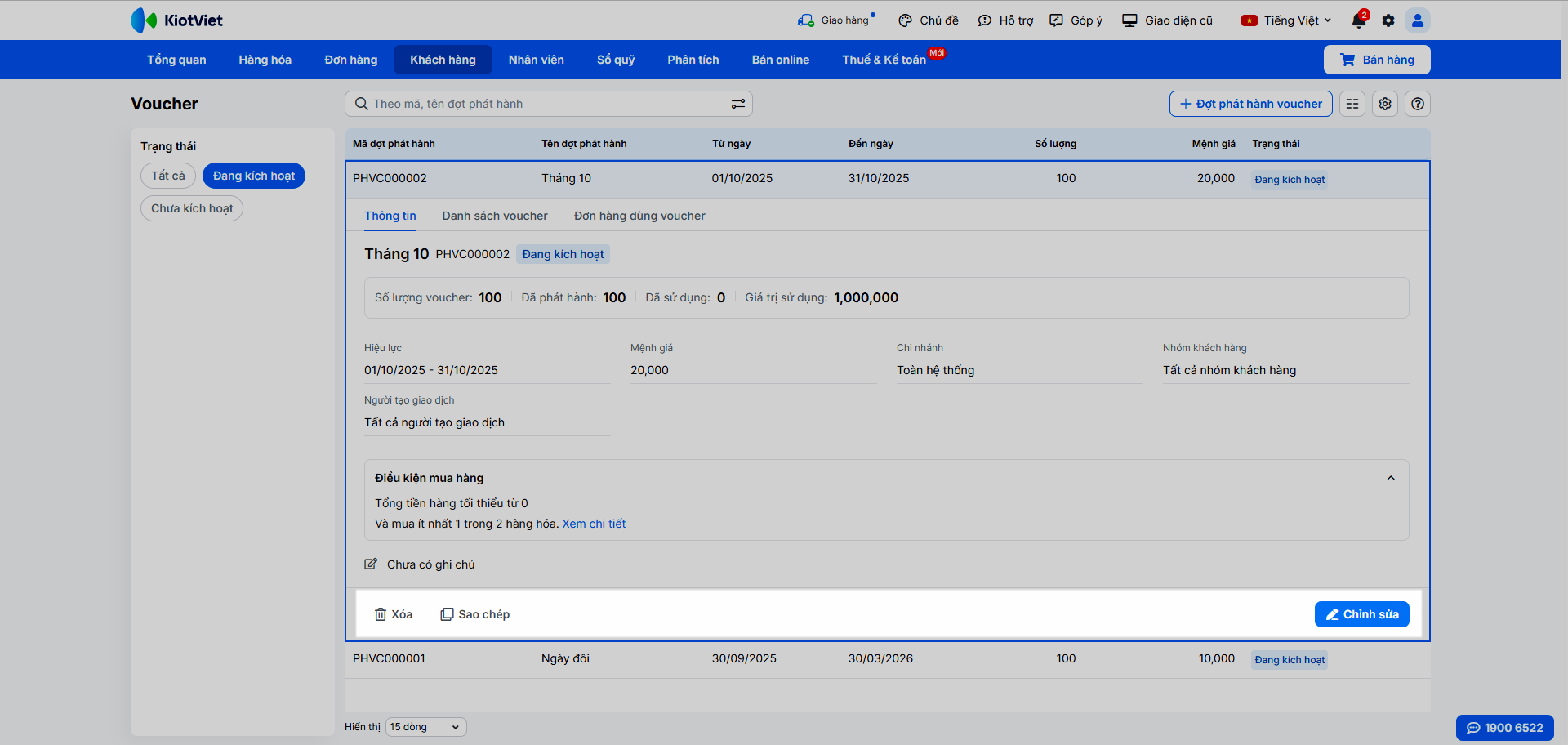1568x745 pixels.
Task: Open Khách hàng menu
Action: point(443,60)
